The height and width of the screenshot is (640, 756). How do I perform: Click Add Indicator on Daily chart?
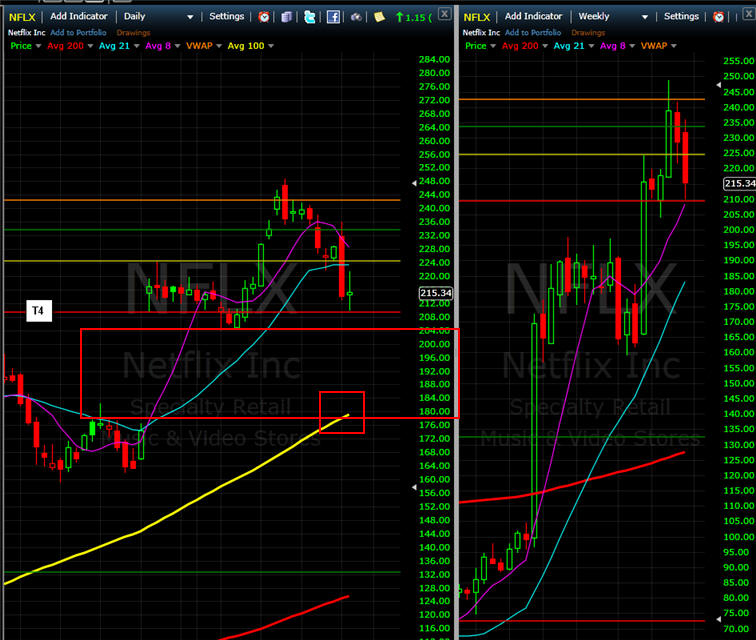[x=79, y=16]
